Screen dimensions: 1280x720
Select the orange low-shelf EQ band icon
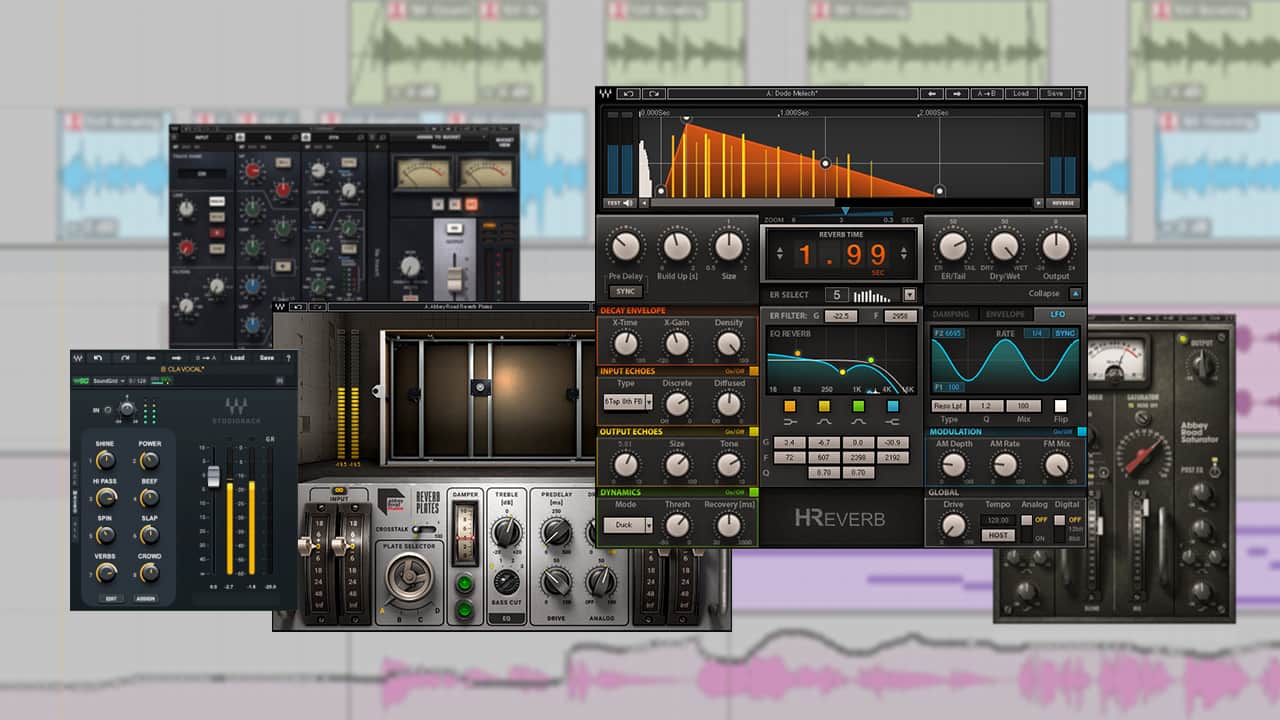pos(789,406)
